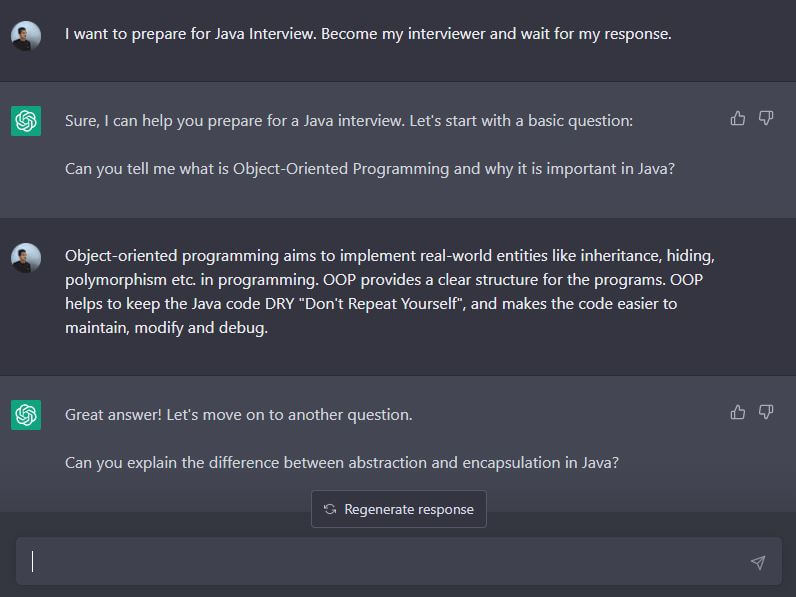Click the 'Sure, I can help you prepare' sentence
This screenshot has height=597, width=796.
(x=349, y=120)
